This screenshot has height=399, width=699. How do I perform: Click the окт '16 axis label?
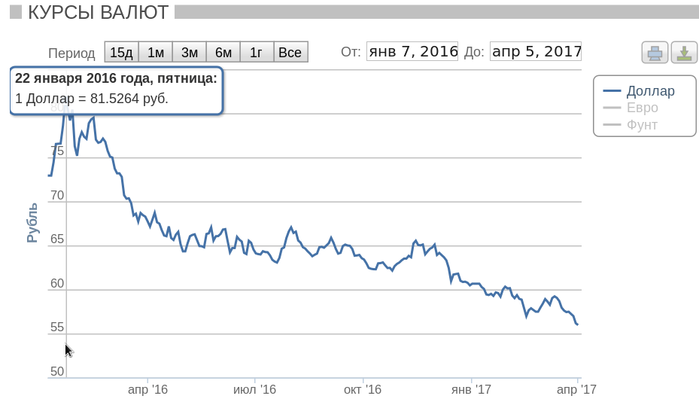point(362,390)
